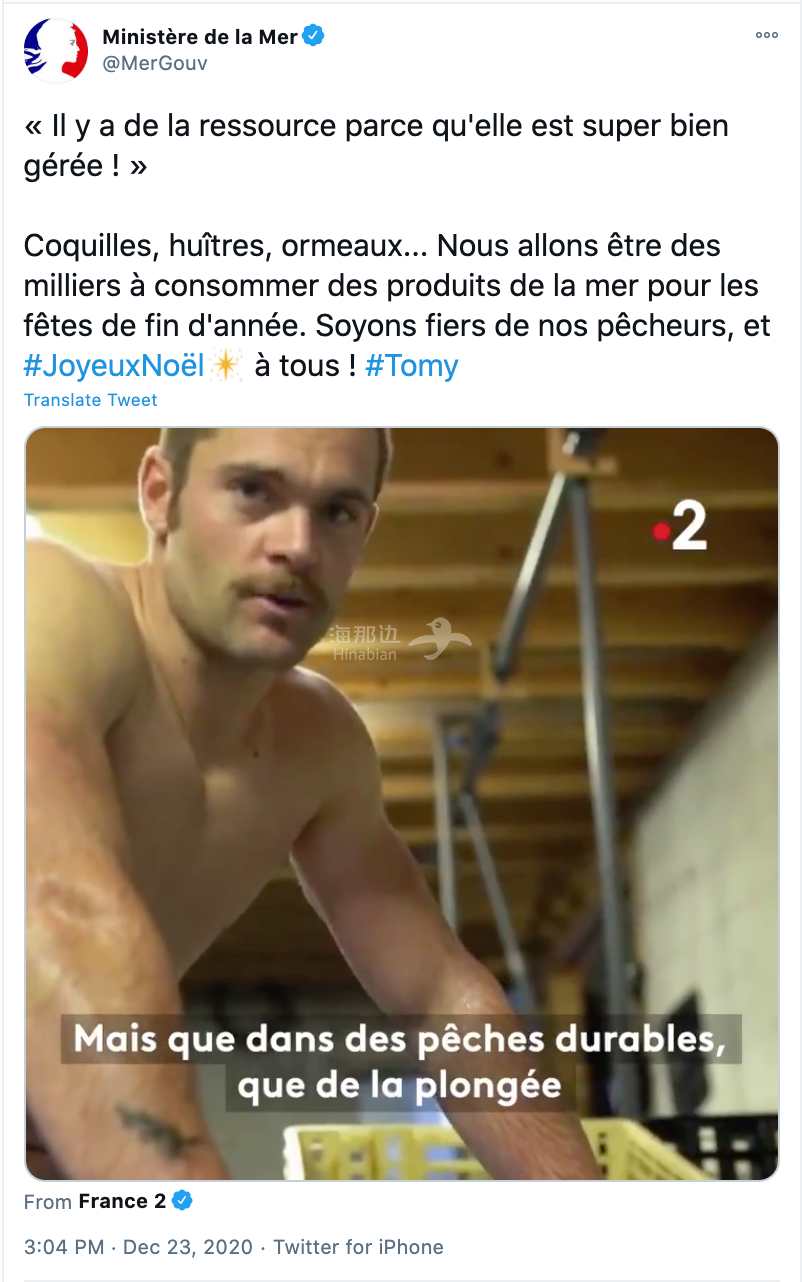The width and height of the screenshot is (802, 1282).
Task: Visit the @MerGouv handle link
Action: click(155, 63)
